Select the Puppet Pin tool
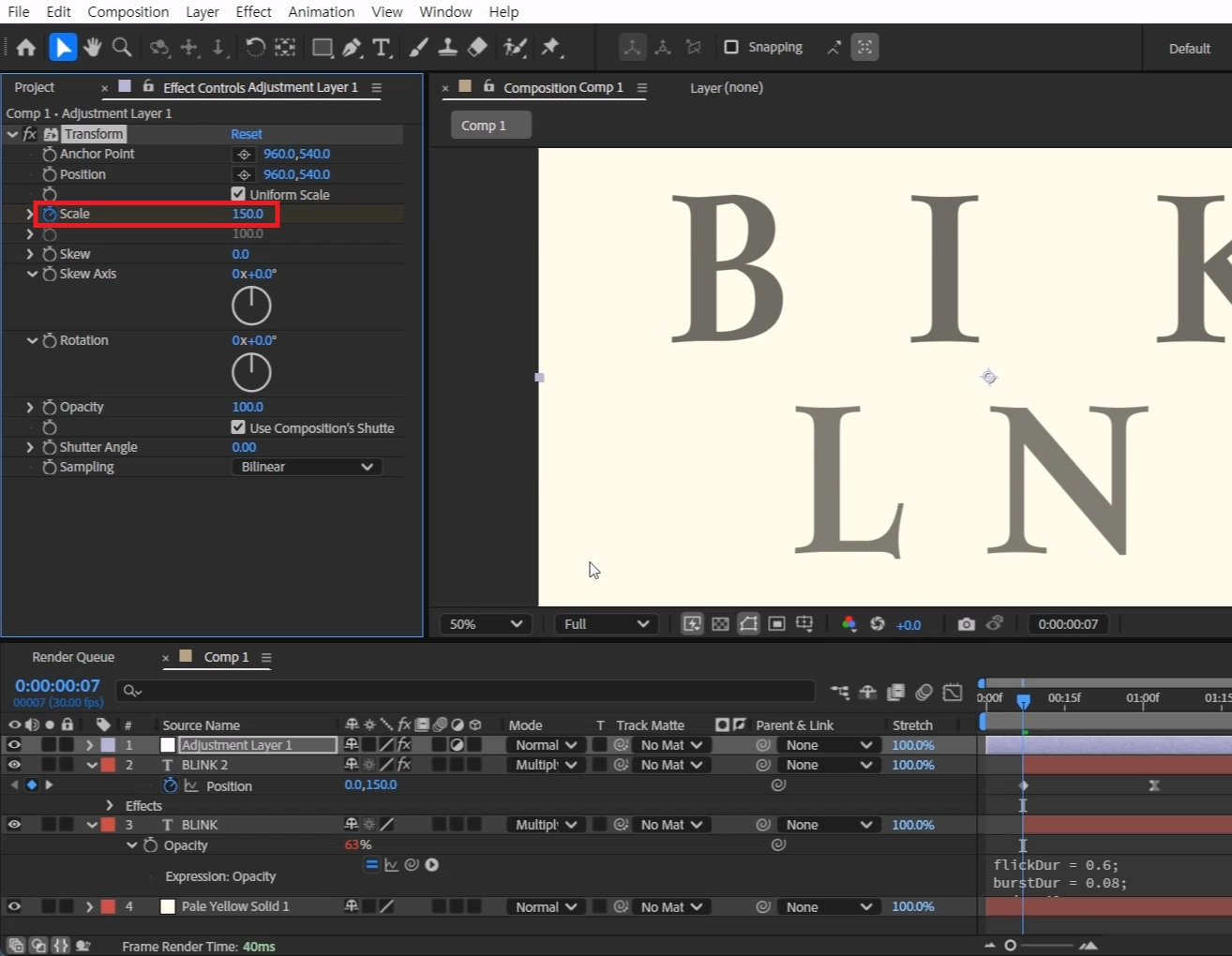Image resolution: width=1232 pixels, height=956 pixels. tap(550, 47)
